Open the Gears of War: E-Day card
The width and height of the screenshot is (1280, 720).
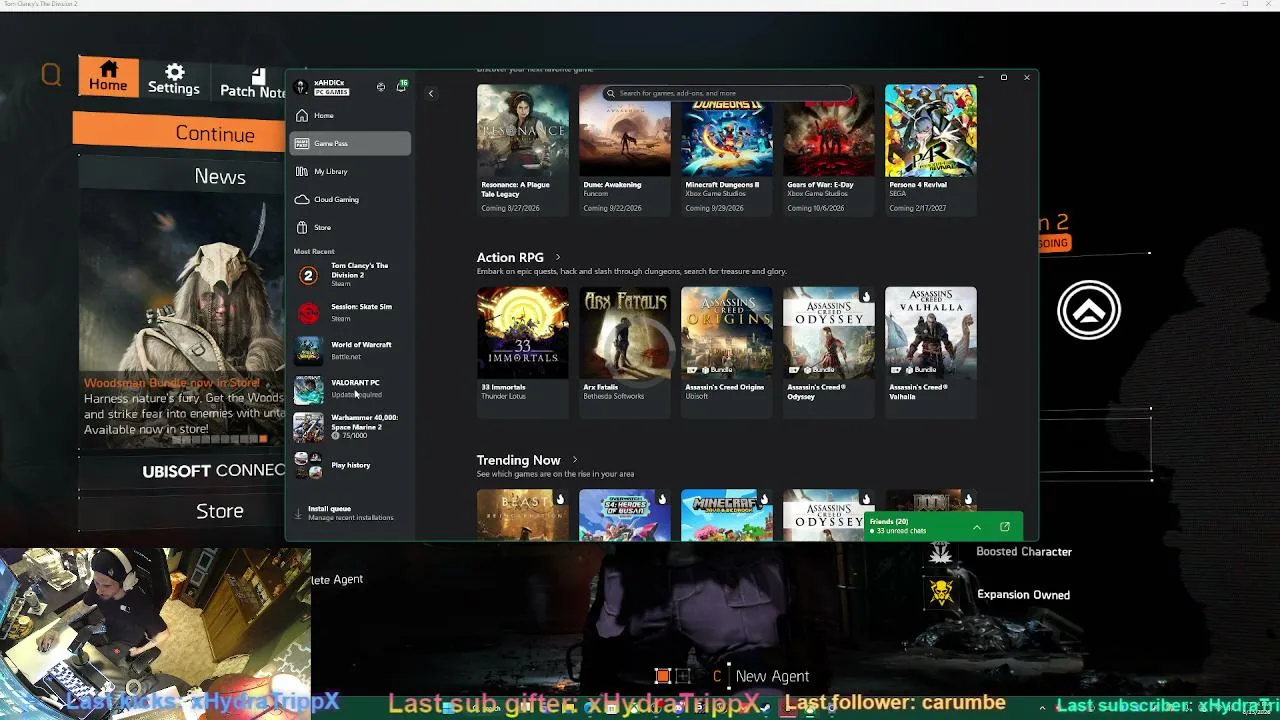click(x=829, y=149)
